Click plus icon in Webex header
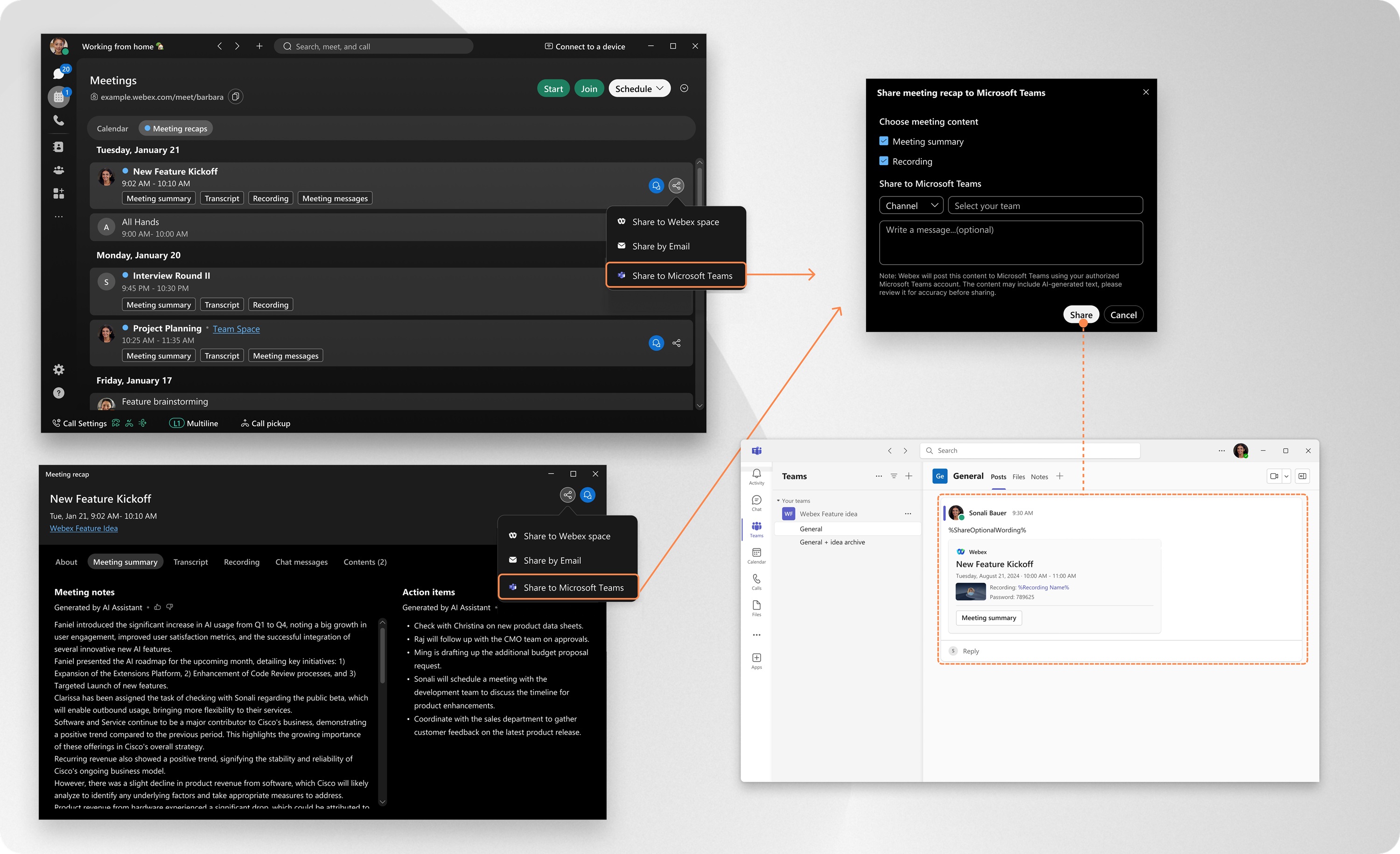1400x854 pixels. click(x=259, y=46)
